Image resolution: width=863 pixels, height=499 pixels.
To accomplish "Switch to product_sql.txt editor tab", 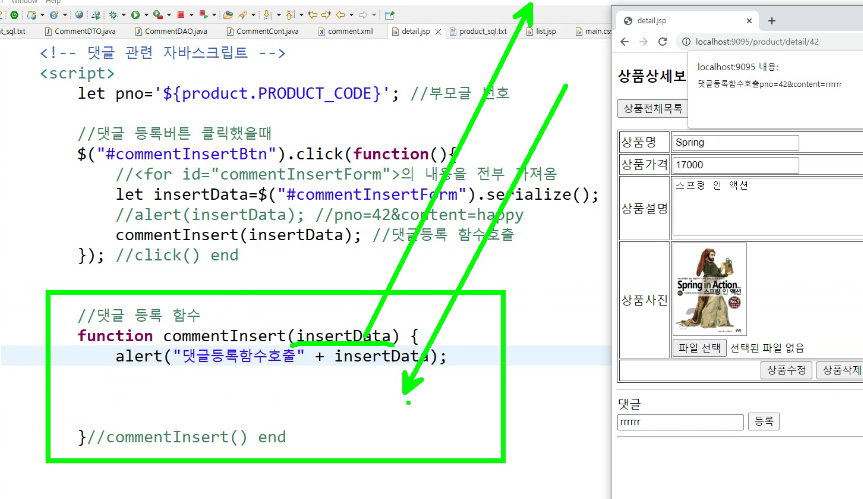I will 478,31.
